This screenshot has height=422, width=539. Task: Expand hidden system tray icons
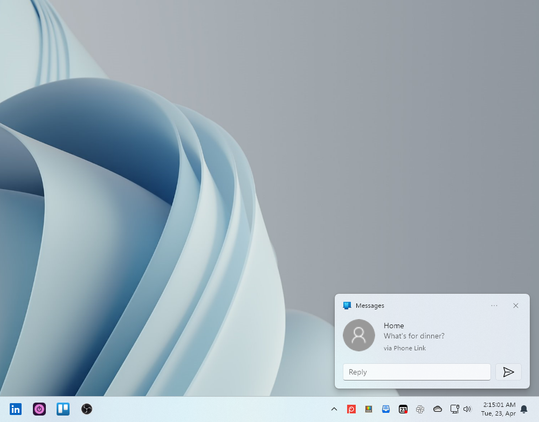pos(334,409)
